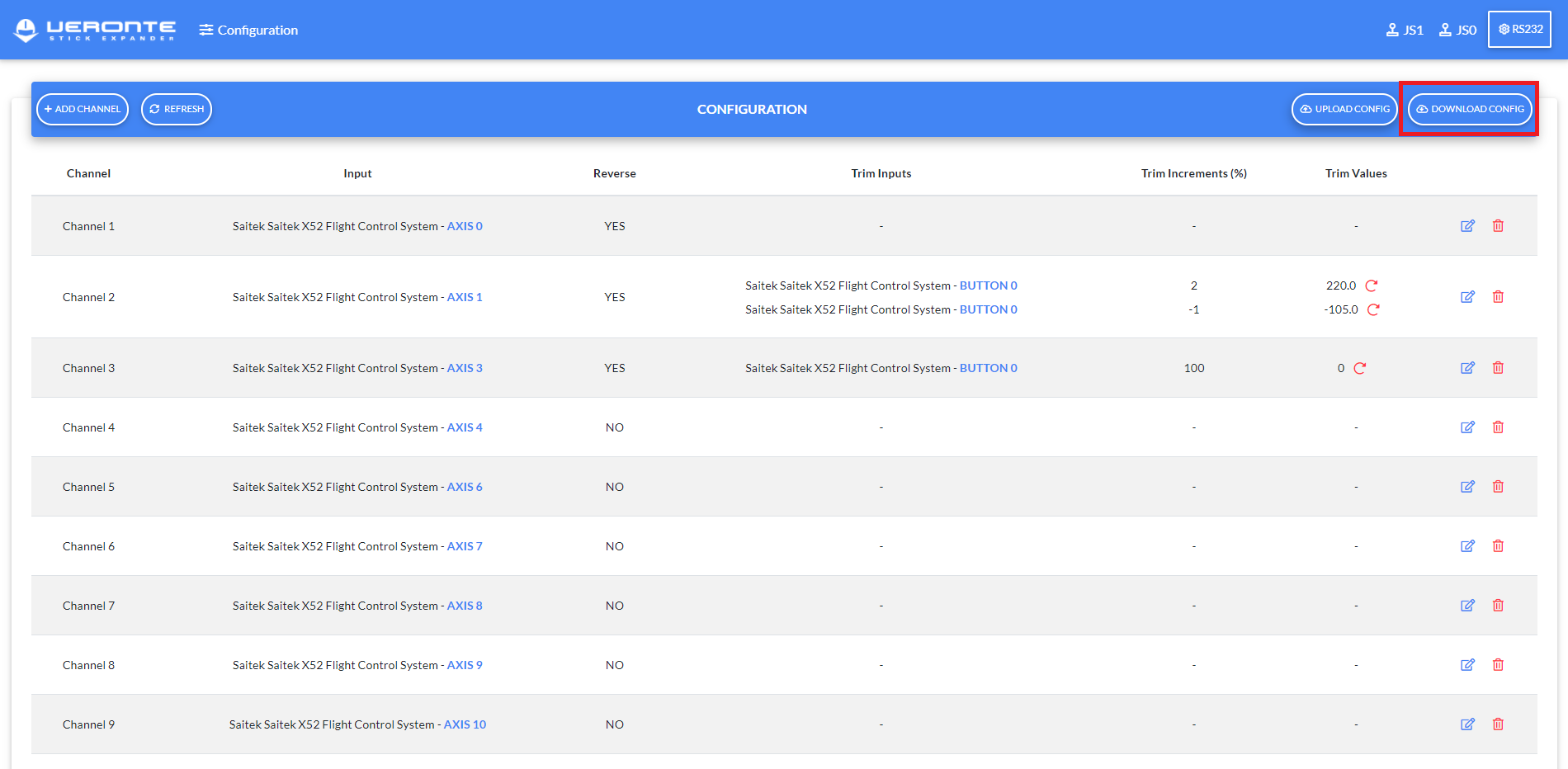Add a new channel

(83, 109)
